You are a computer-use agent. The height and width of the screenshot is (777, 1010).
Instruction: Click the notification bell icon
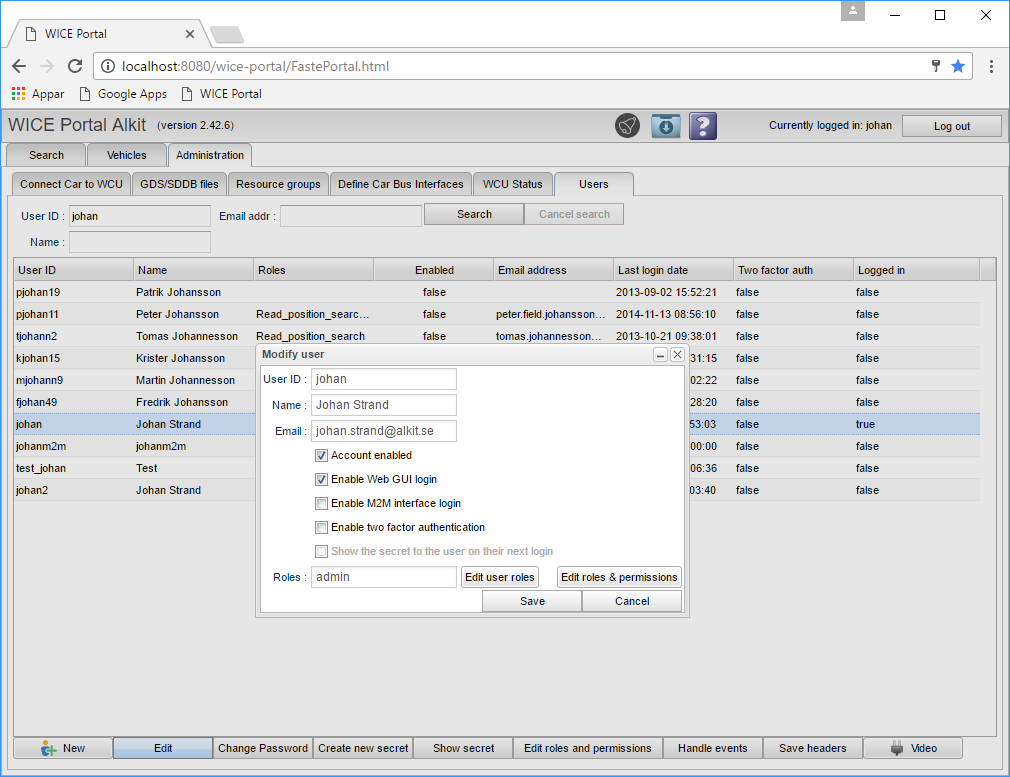click(x=627, y=126)
